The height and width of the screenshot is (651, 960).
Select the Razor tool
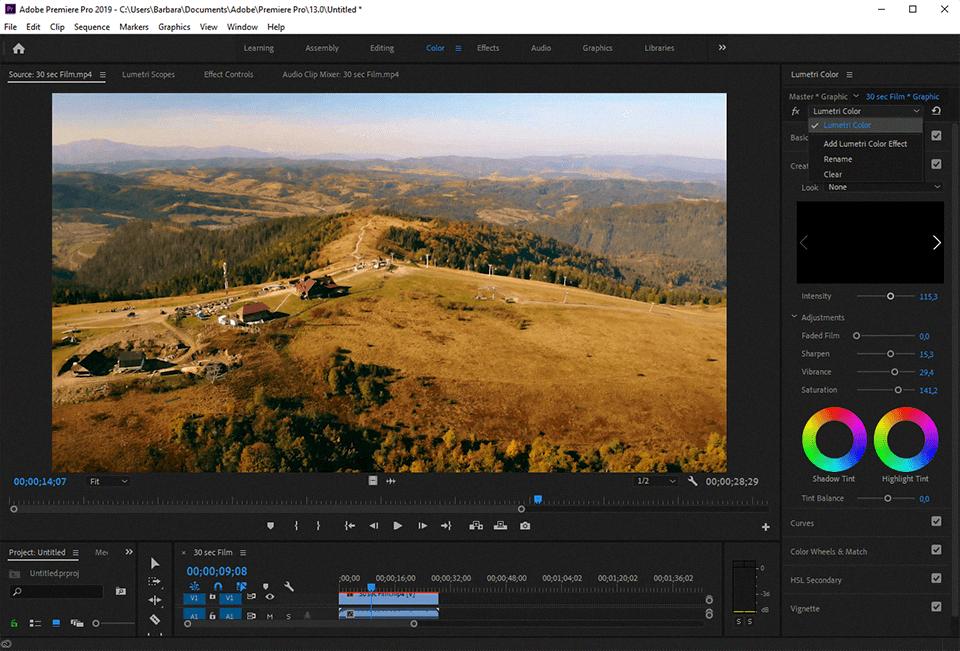pyautogui.click(x=155, y=619)
